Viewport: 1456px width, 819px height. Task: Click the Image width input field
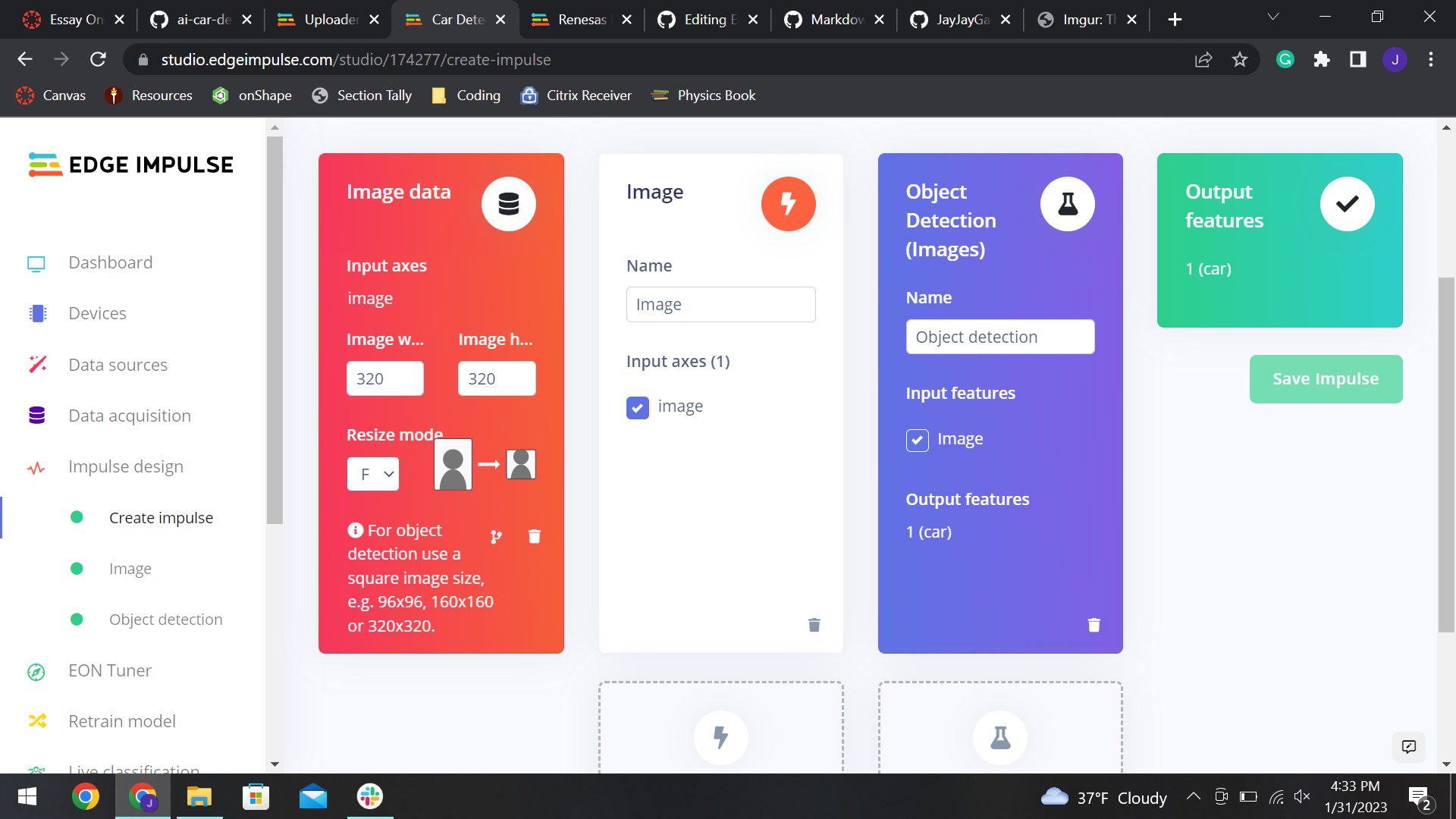pyautogui.click(x=384, y=378)
